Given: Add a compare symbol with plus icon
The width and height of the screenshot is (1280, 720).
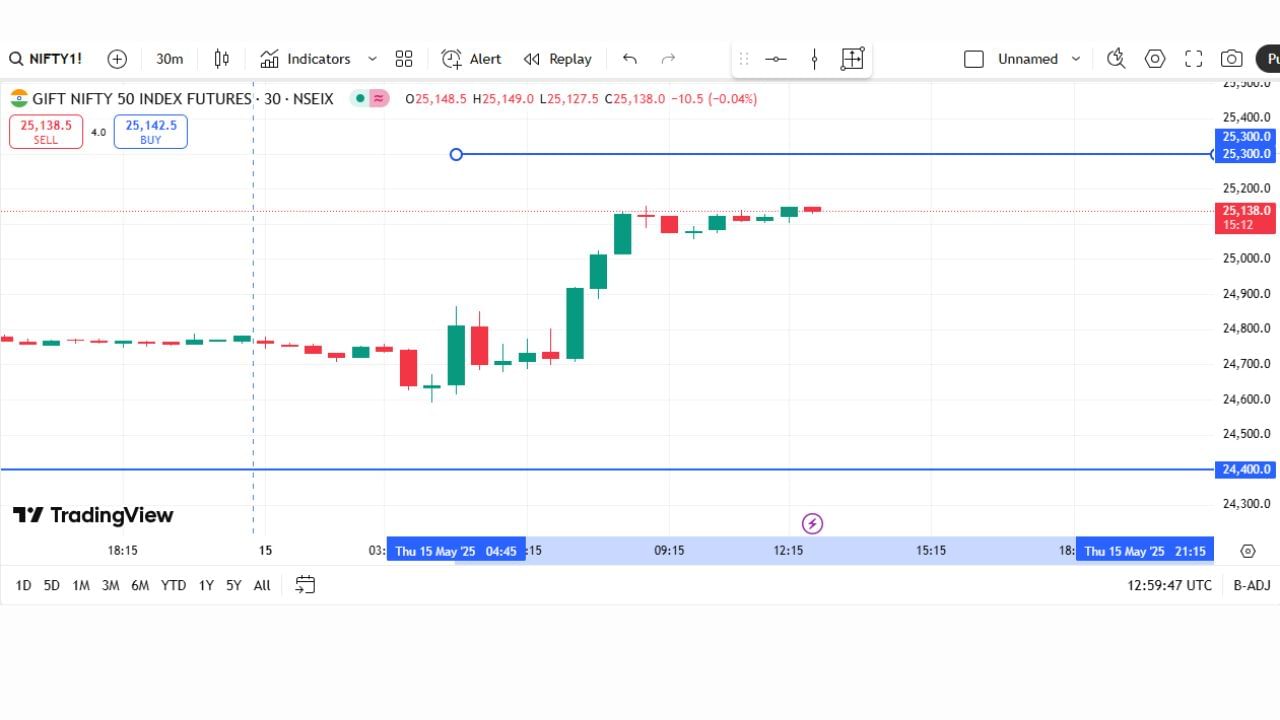Looking at the screenshot, I should click(x=117, y=59).
